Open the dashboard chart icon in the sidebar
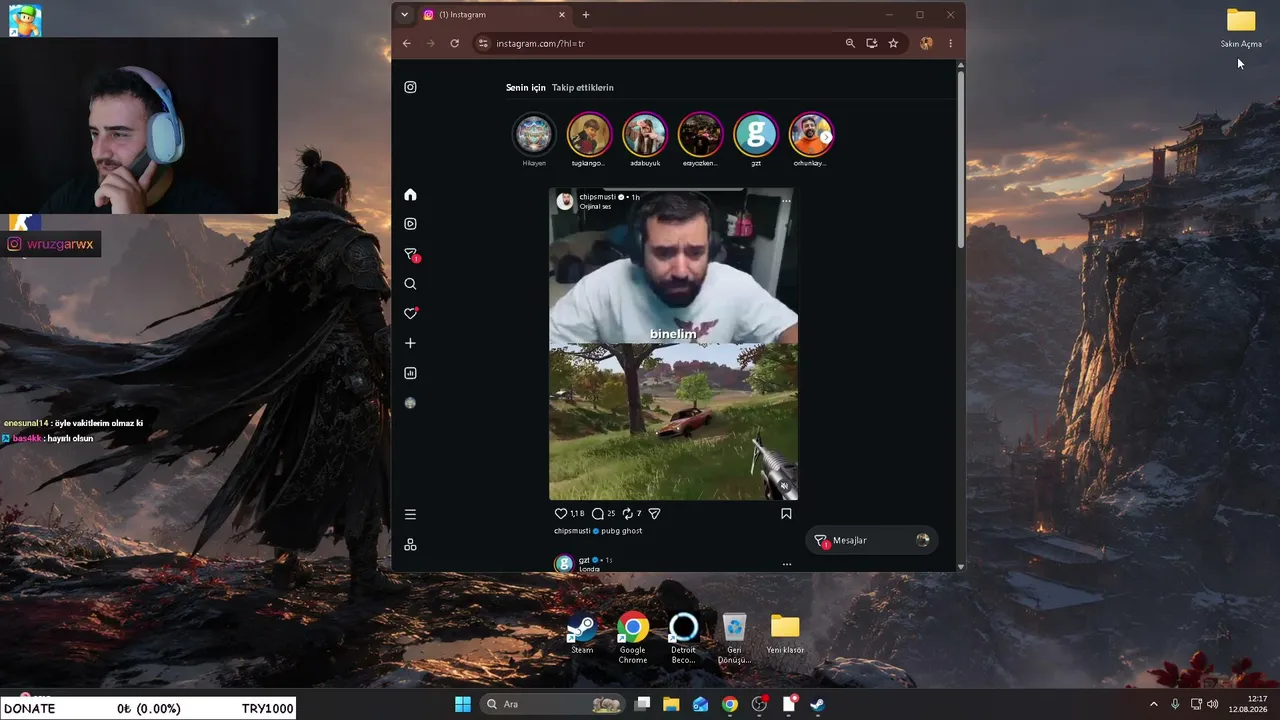 tap(410, 373)
